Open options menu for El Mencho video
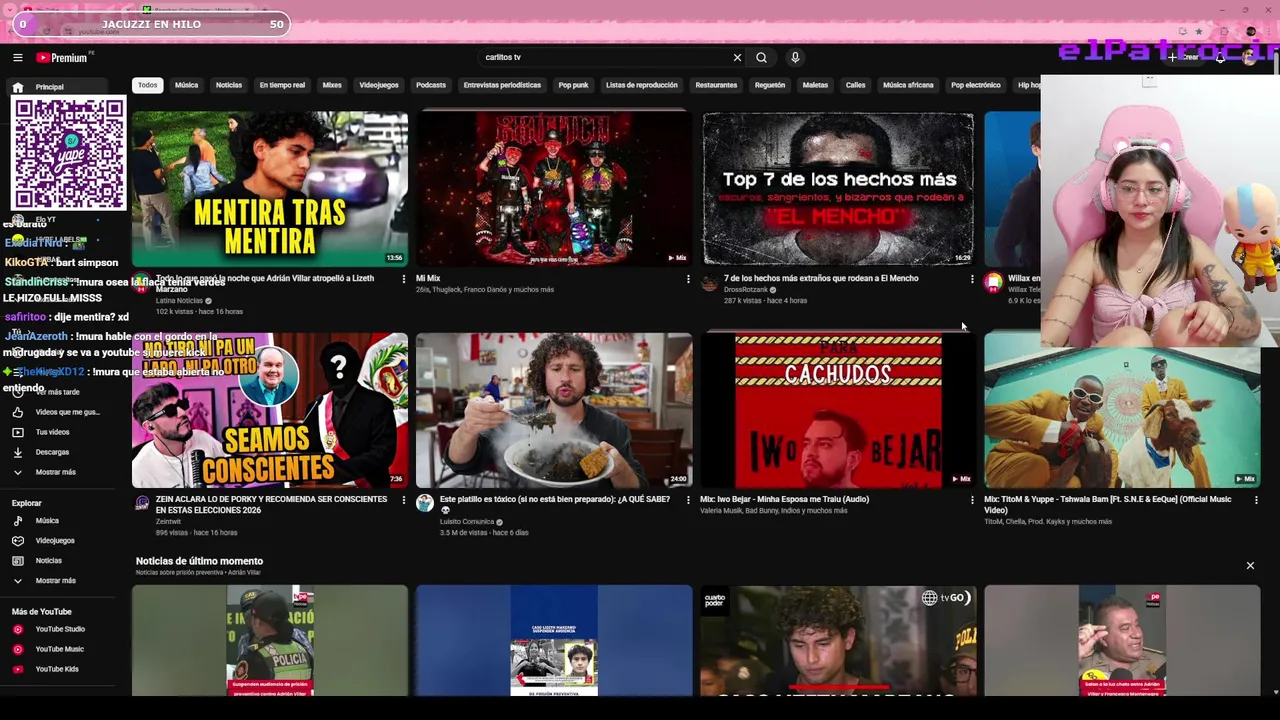 click(x=972, y=279)
